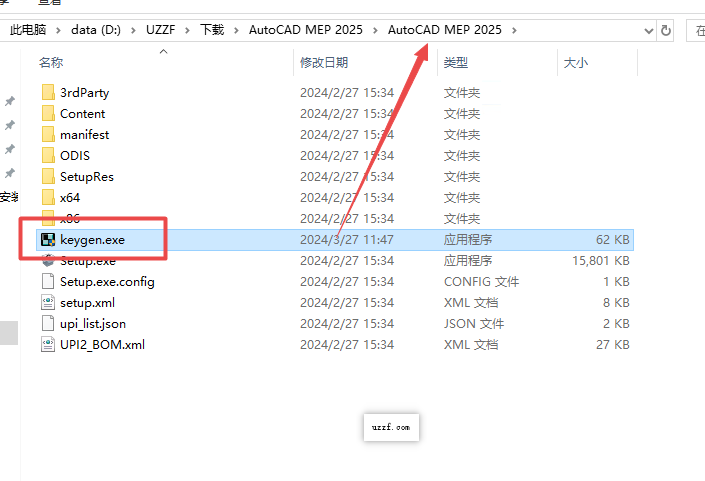Click the keygen.exe application icon
The height and width of the screenshot is (481, 705).
(47, 240)
